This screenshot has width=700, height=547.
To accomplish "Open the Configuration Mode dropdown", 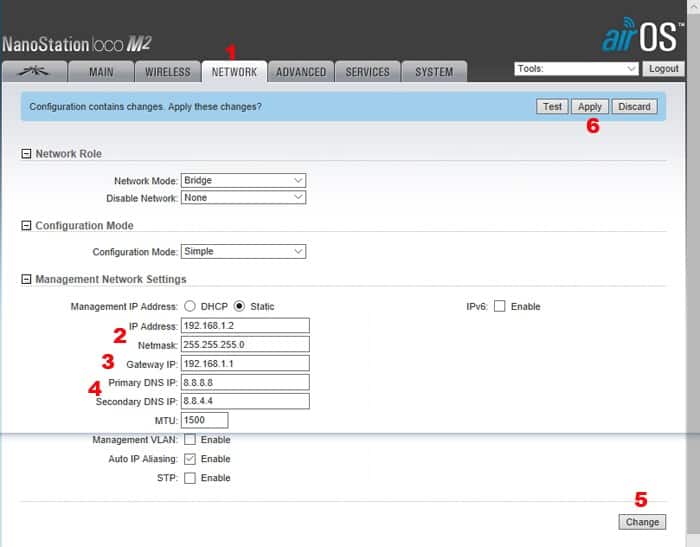I will (x=243, y=251).
